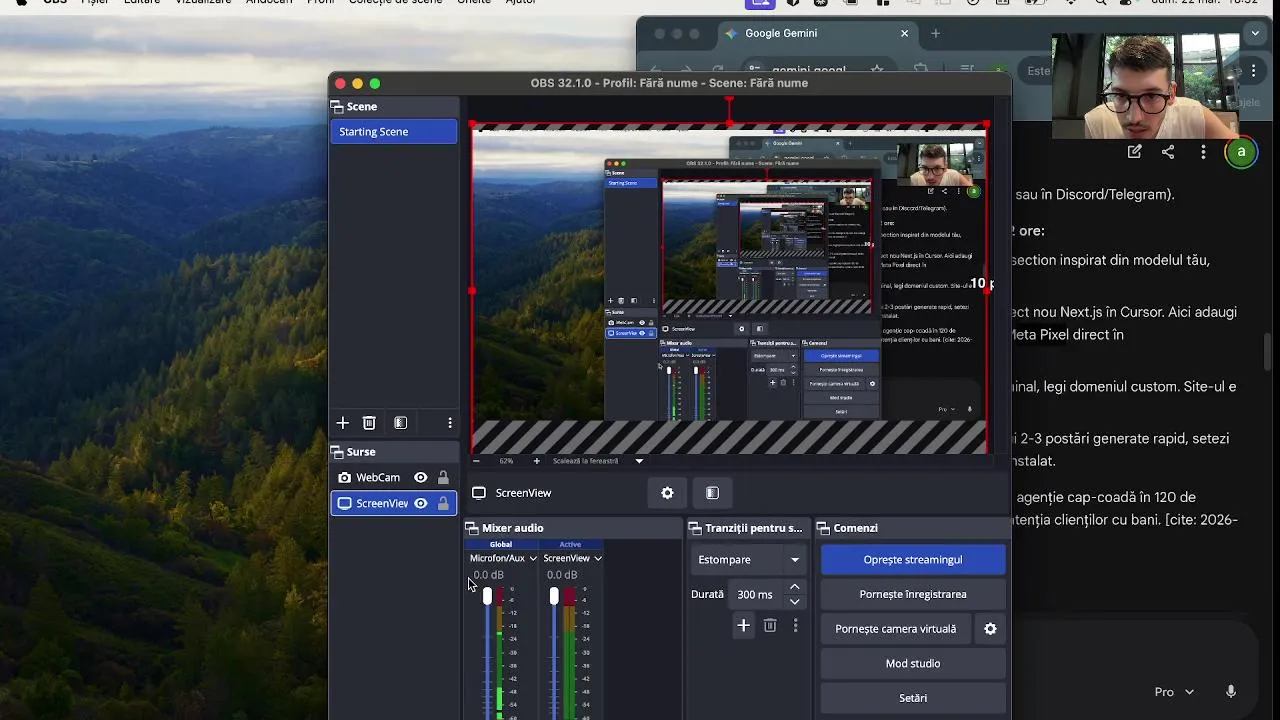Viewport: 1280px width, 720px height.
Task: Toggle the ScreenView source lock
Action: coord(443,503)
